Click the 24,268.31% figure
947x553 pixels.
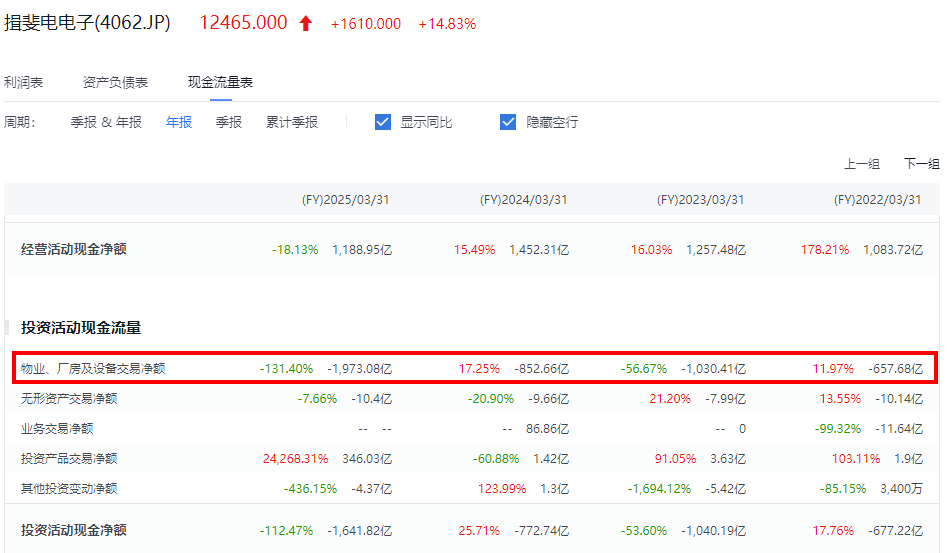tap(295, 459)
